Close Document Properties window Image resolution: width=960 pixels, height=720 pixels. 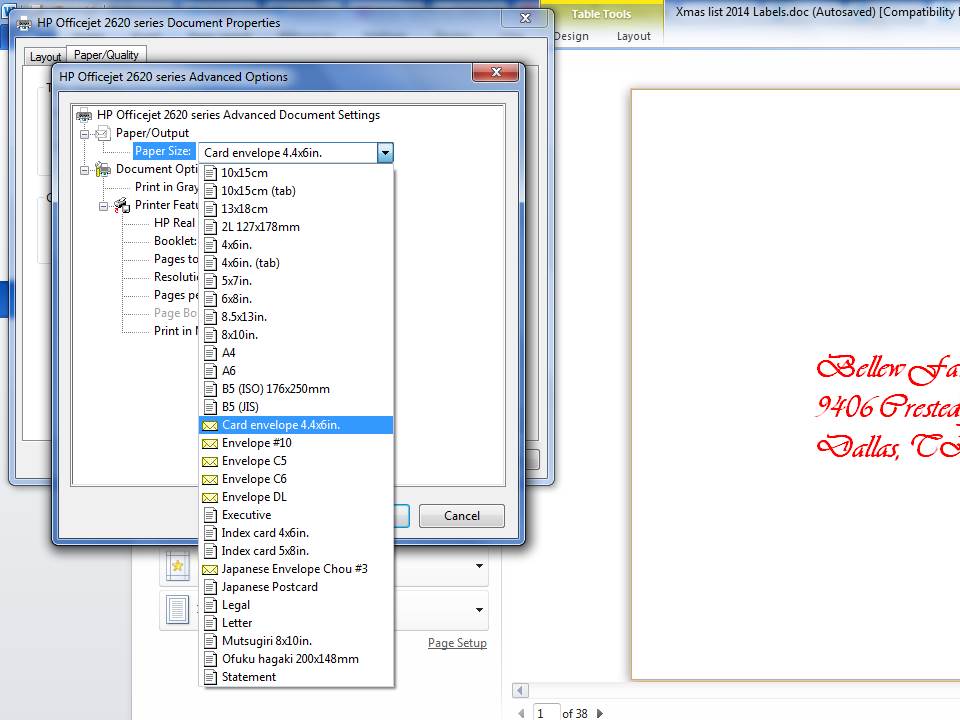click(525, 18)
